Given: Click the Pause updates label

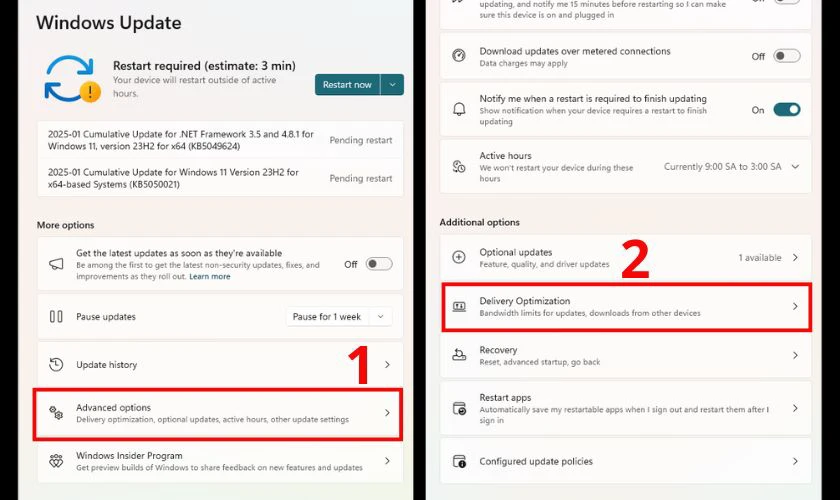Looking at the screenshot, I should [x=106, y=317].
